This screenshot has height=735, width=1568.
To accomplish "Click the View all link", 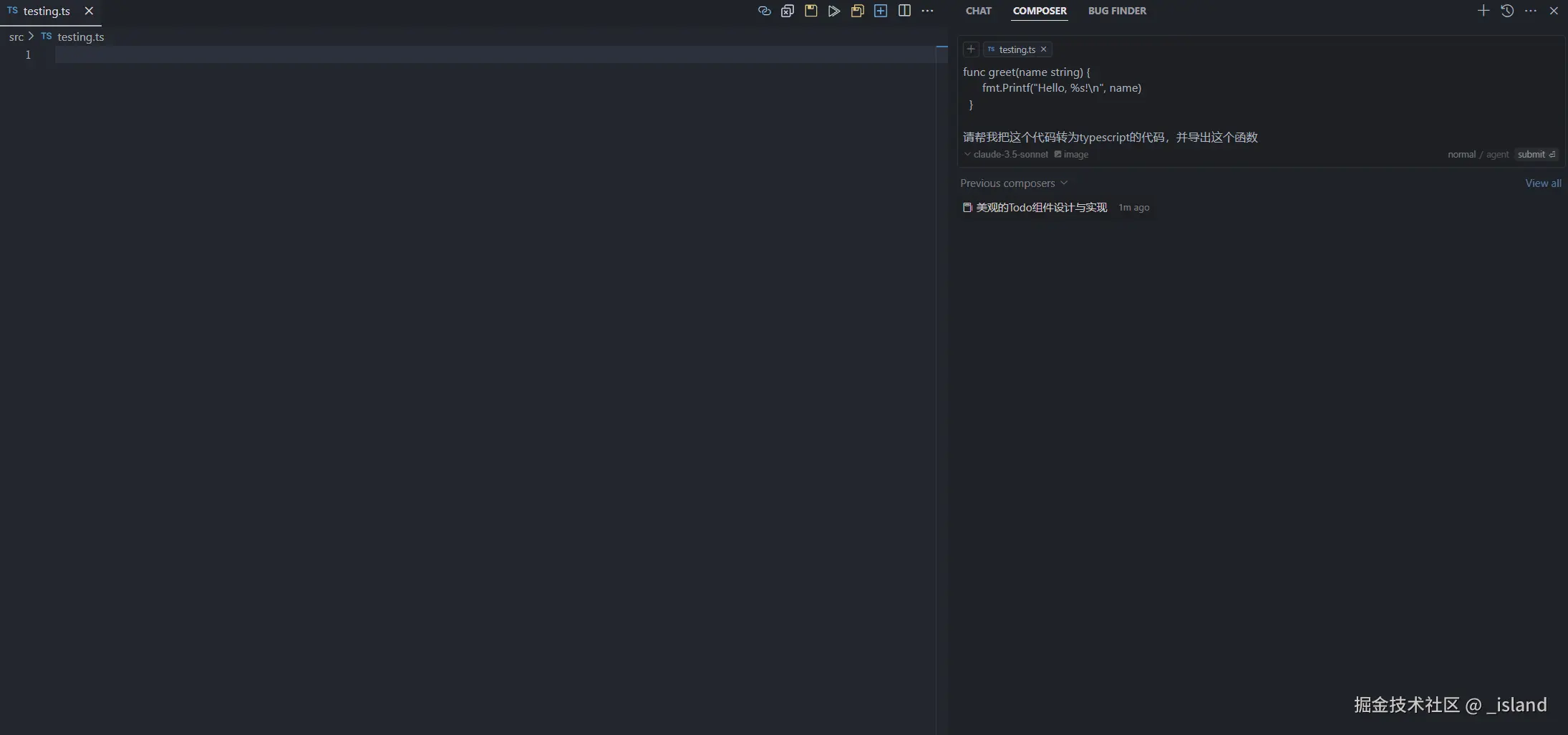I will click(1543, 183).
